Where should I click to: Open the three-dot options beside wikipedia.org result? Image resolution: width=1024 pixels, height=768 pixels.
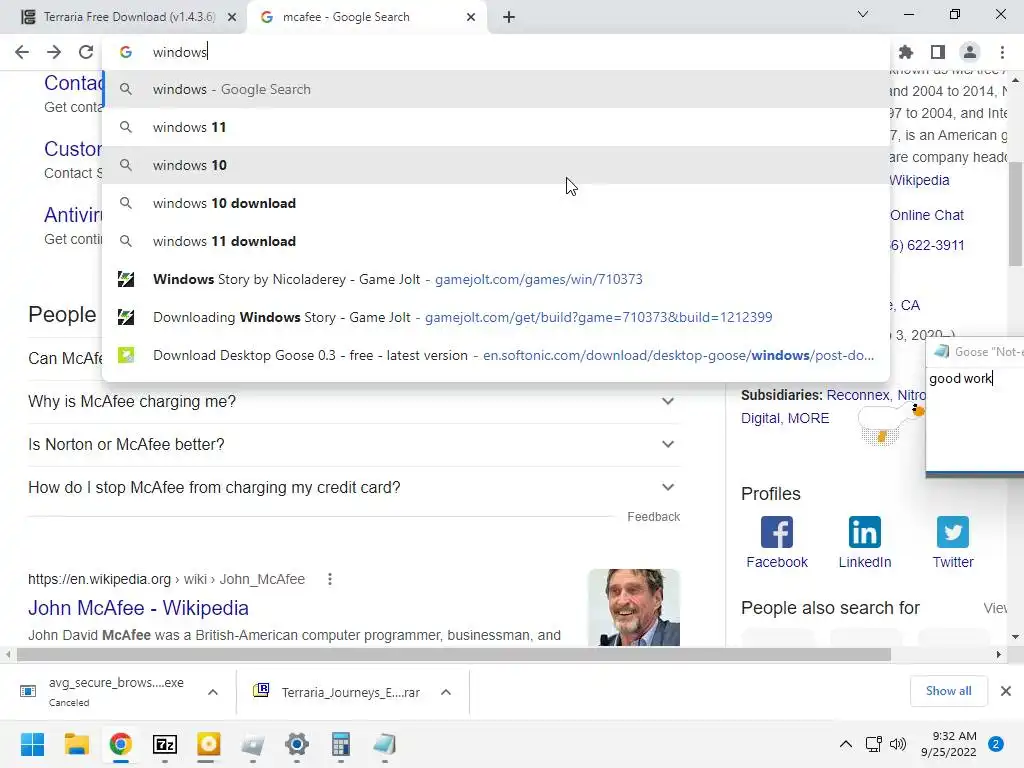(330, 579)
